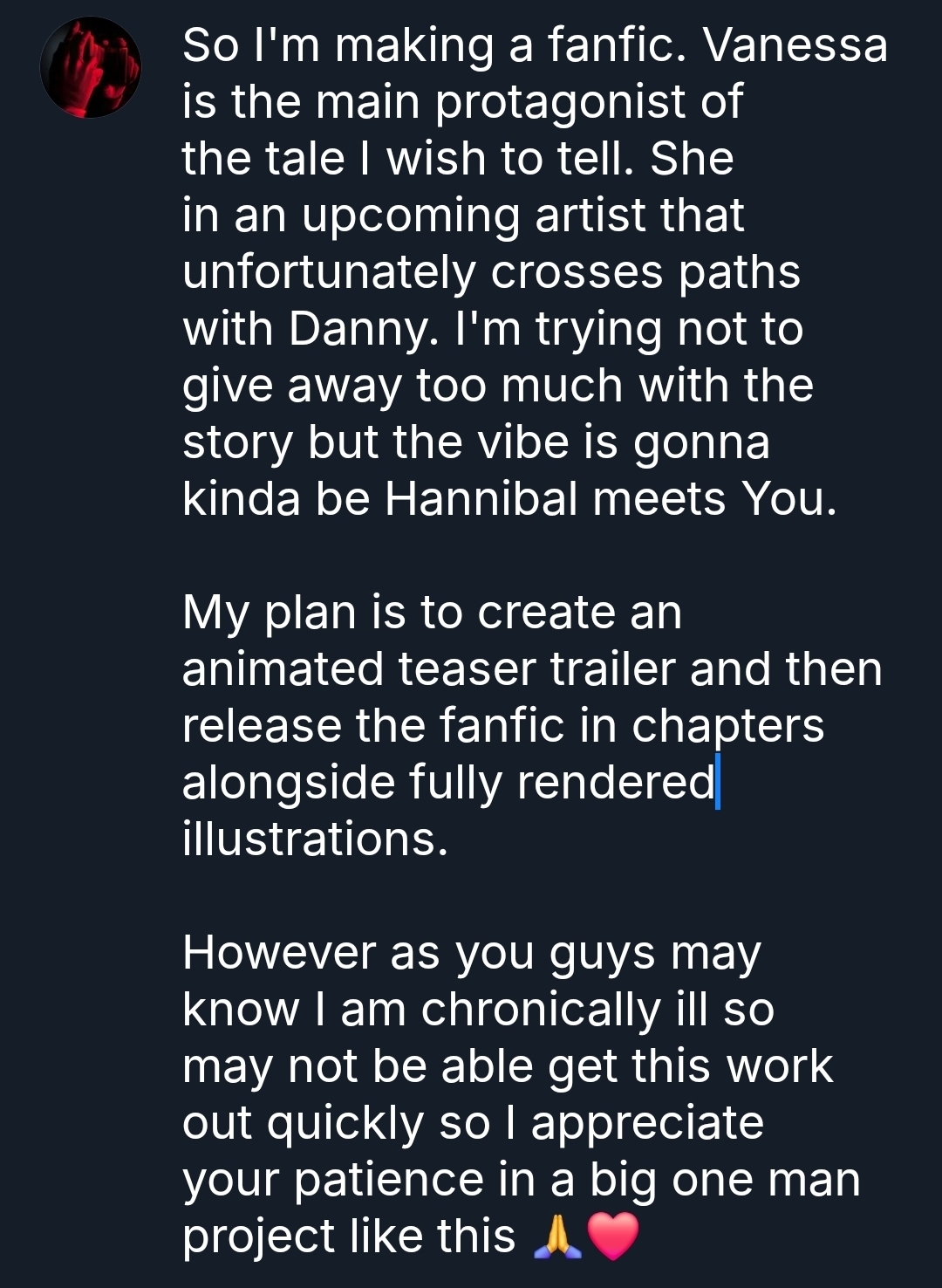Click the word "chronically" in the last paragraph
Viewport: 942px width, 1288px height.
541,1010
